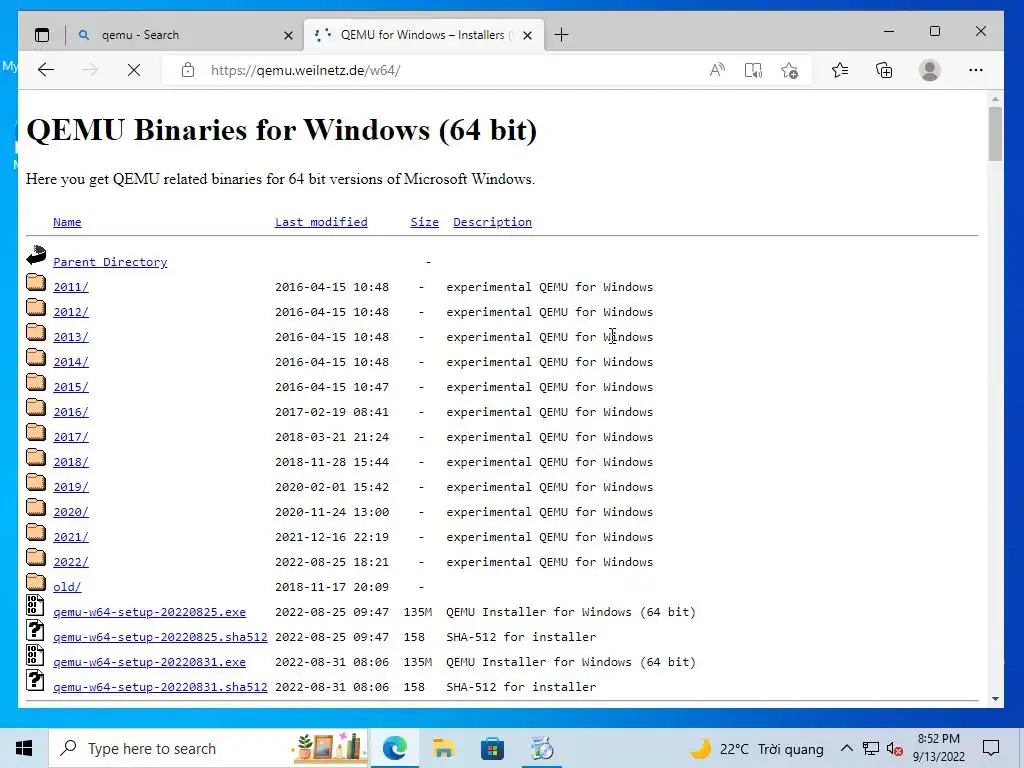Open the Windows Start menu
Image resolution: width=1024 pixels, height=768 pixels.
[x=24, y=748]
